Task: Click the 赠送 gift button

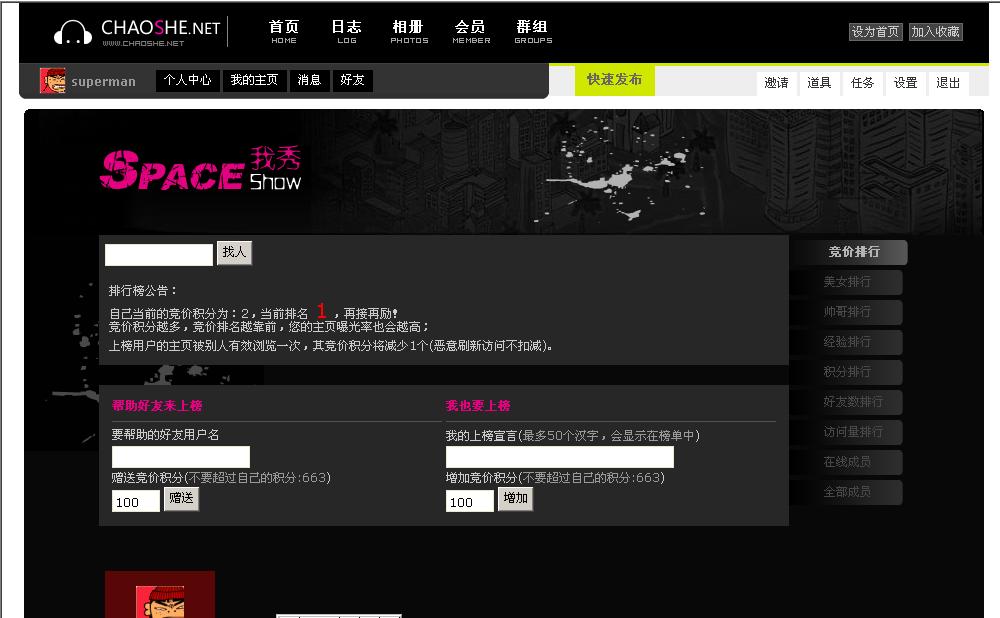Action: (181, 499)
